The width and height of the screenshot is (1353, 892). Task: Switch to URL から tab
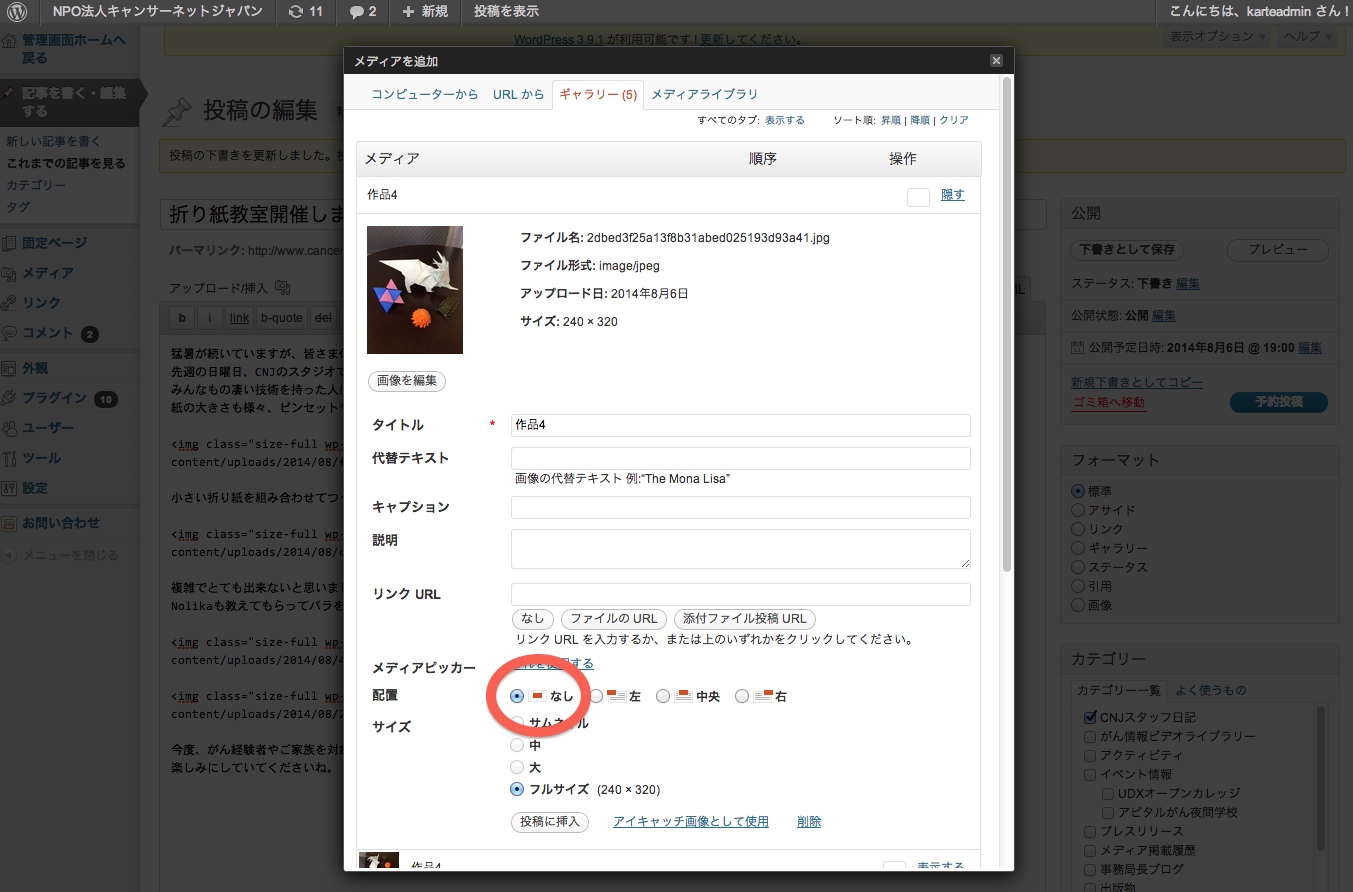tap(519, 95)
